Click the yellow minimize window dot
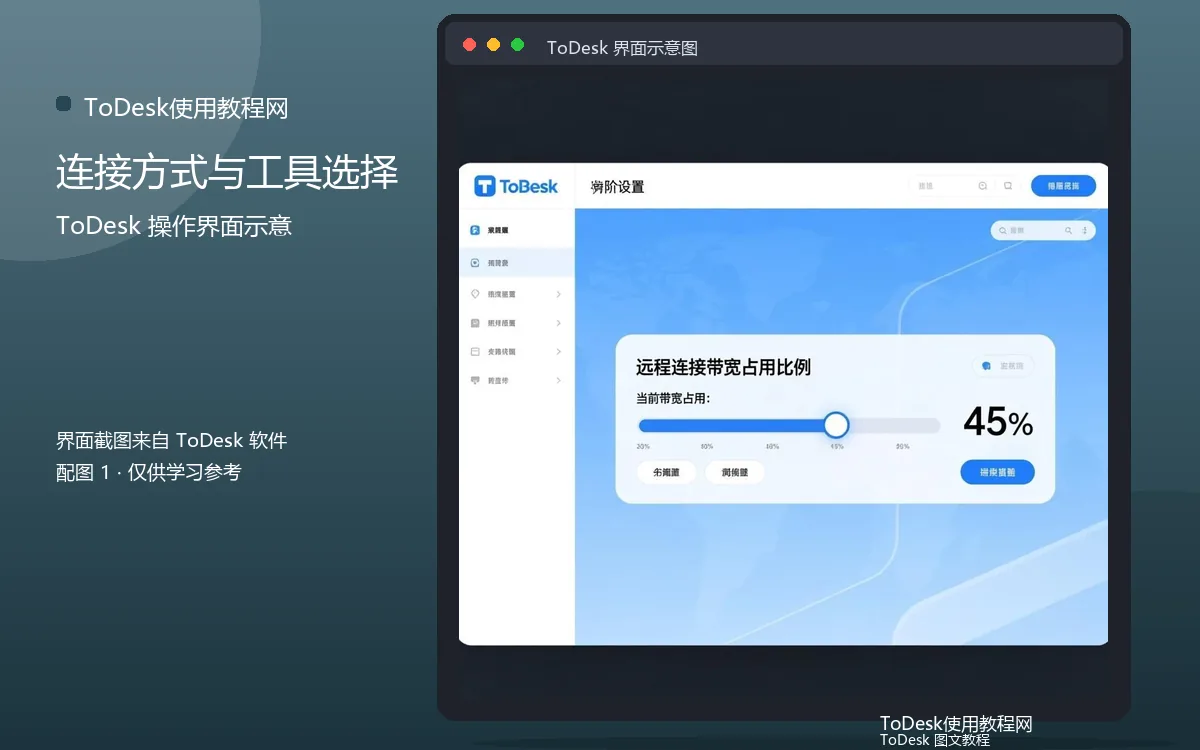The width and height of the screenshot is (1200, 750). 494,45
